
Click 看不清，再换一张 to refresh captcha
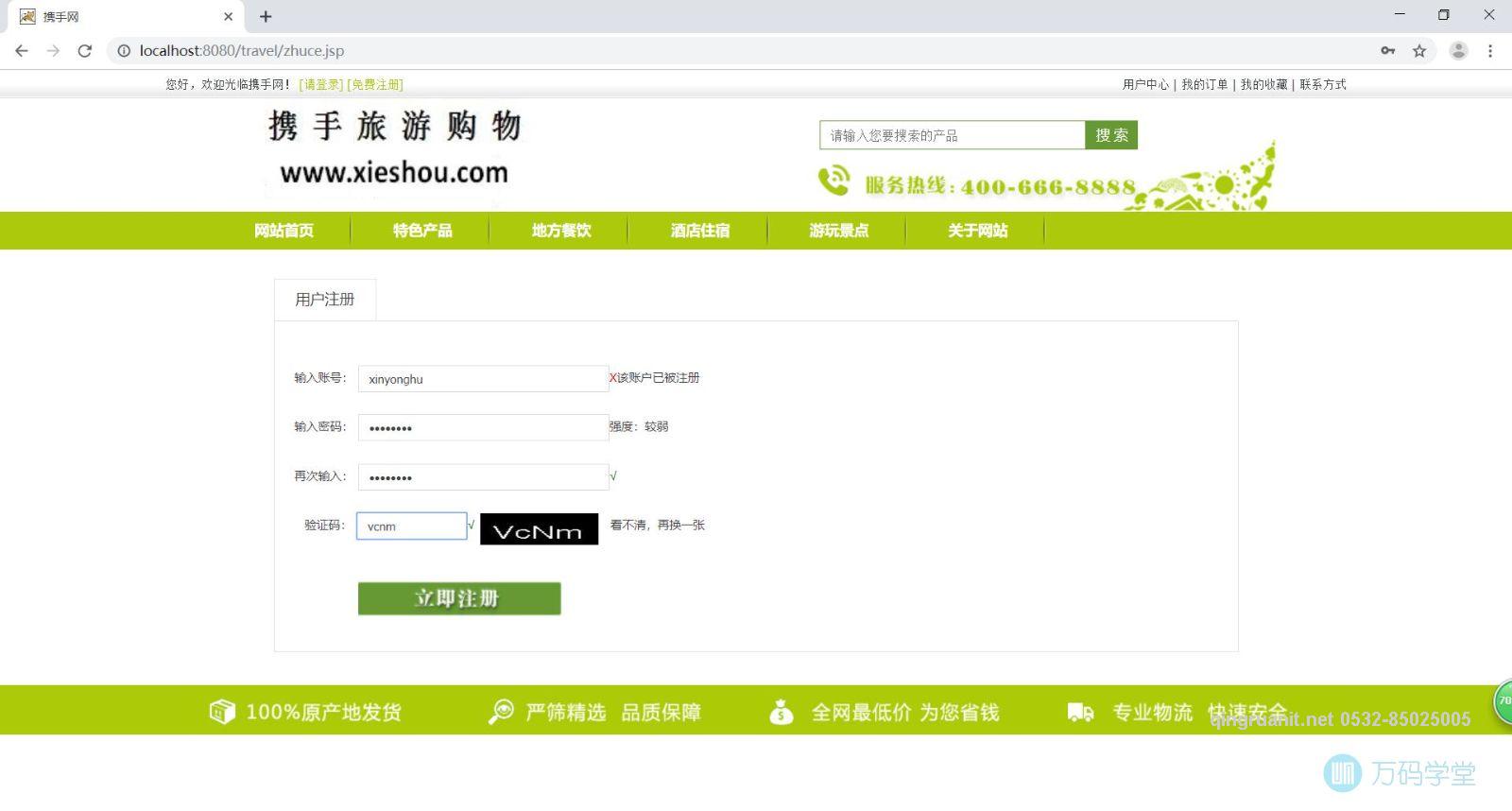[x=658, y=526]
